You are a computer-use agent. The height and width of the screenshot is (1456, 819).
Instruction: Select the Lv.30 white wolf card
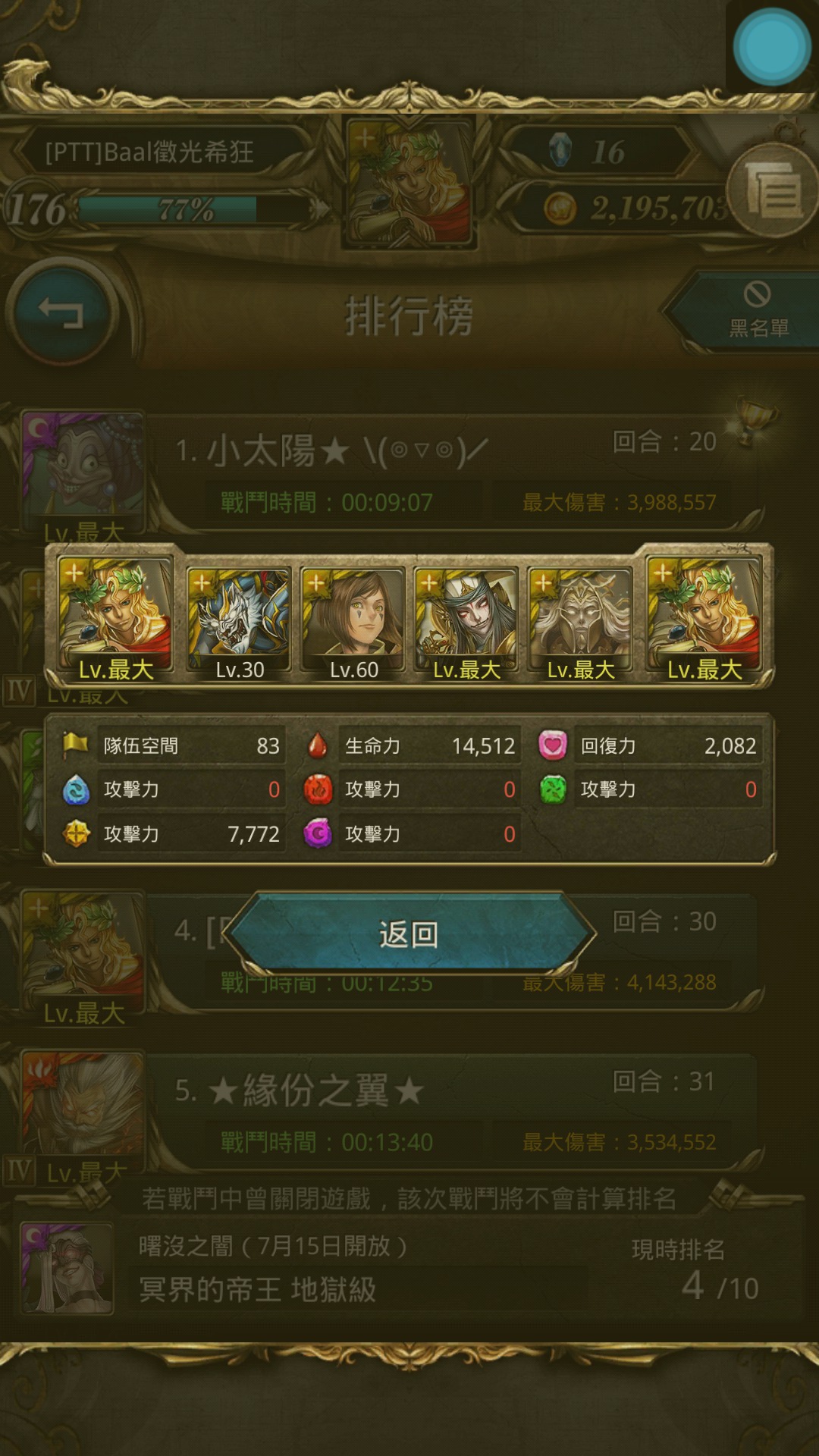(x=239, y=622)
